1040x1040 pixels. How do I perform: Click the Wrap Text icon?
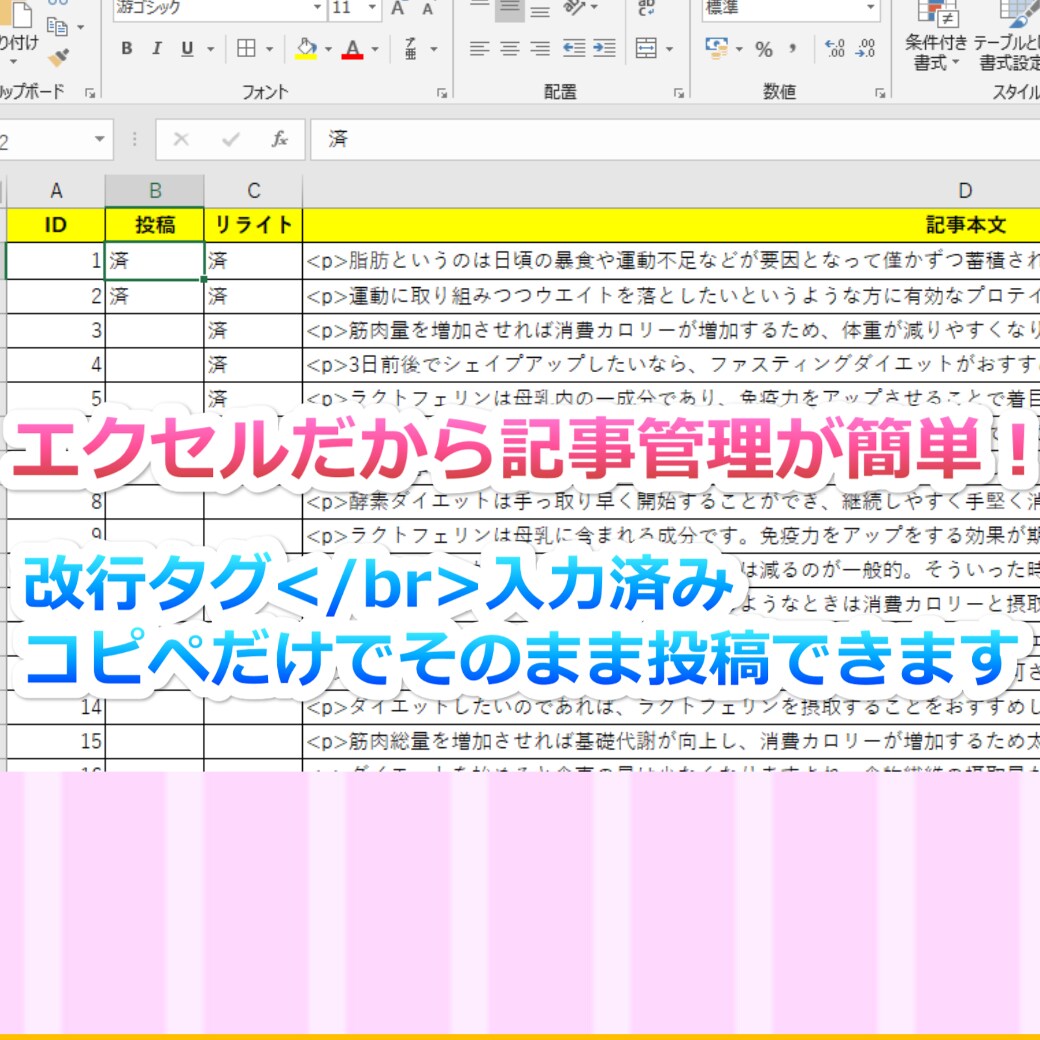click(x=646, y=8)
